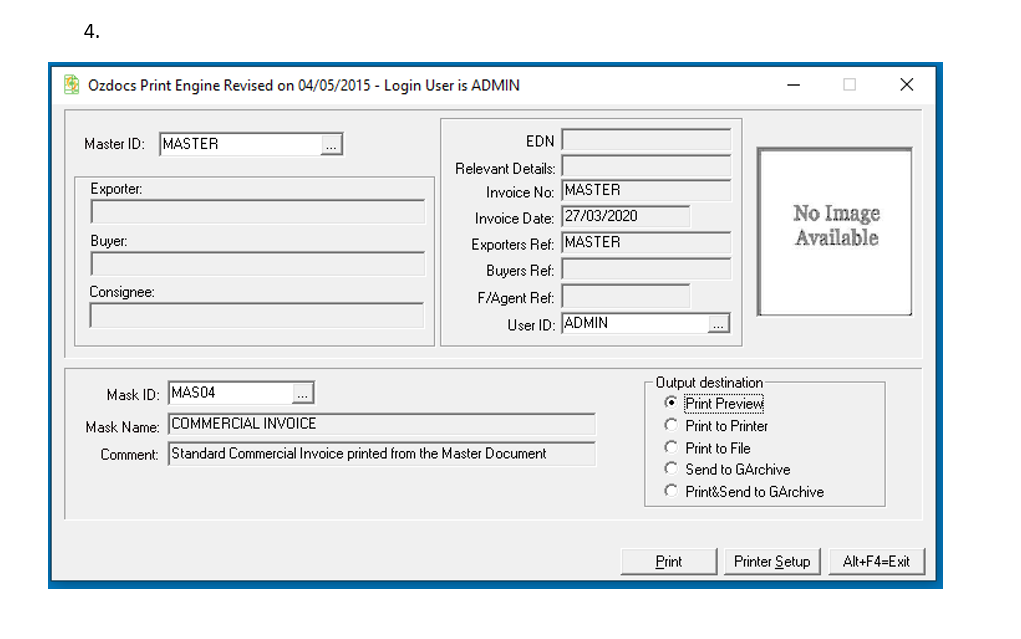Click the Mask ID field containing MAS04

click(231, 393)
